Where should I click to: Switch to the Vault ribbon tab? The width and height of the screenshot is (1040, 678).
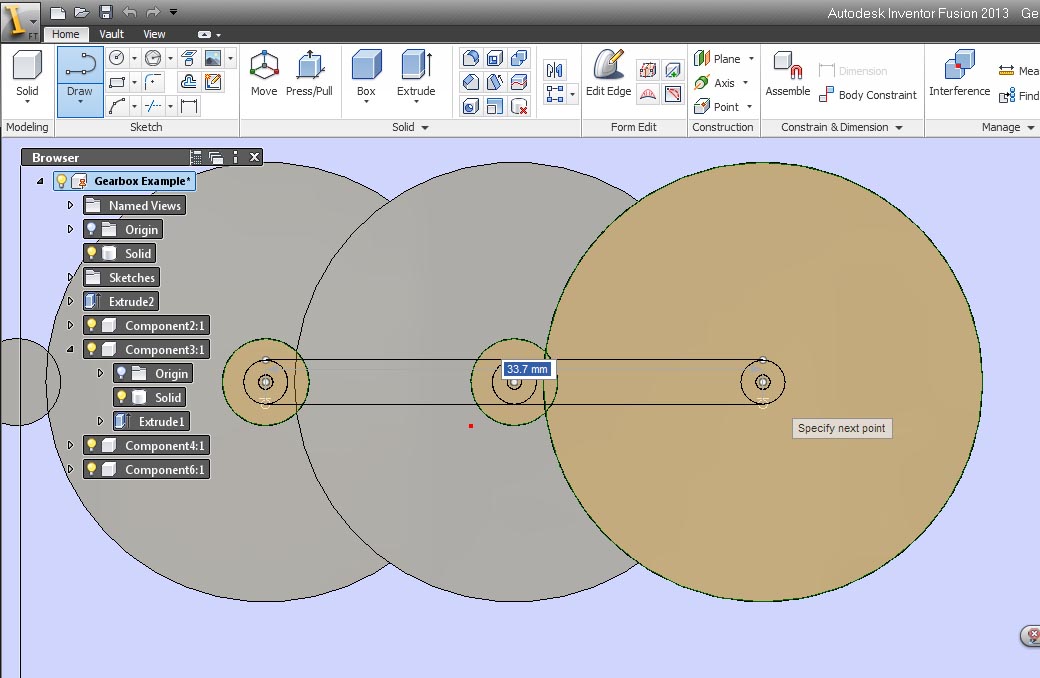click(112, 34)
